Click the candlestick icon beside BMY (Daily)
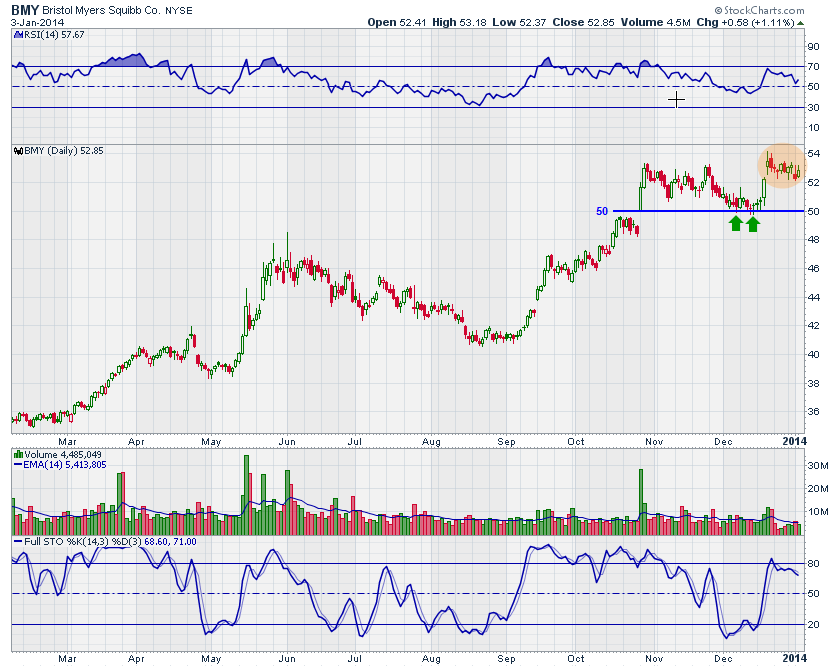 pos(19,151)
